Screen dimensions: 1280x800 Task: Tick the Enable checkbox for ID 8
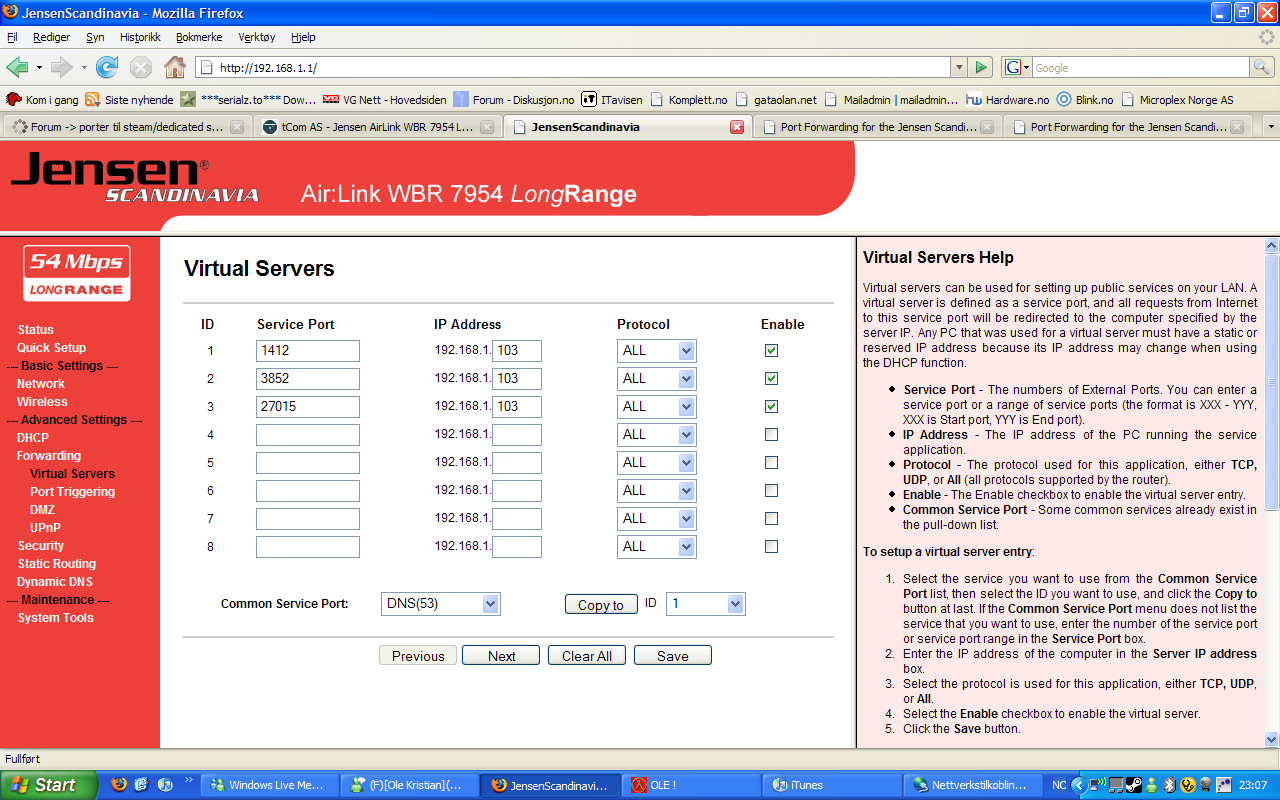771,547
